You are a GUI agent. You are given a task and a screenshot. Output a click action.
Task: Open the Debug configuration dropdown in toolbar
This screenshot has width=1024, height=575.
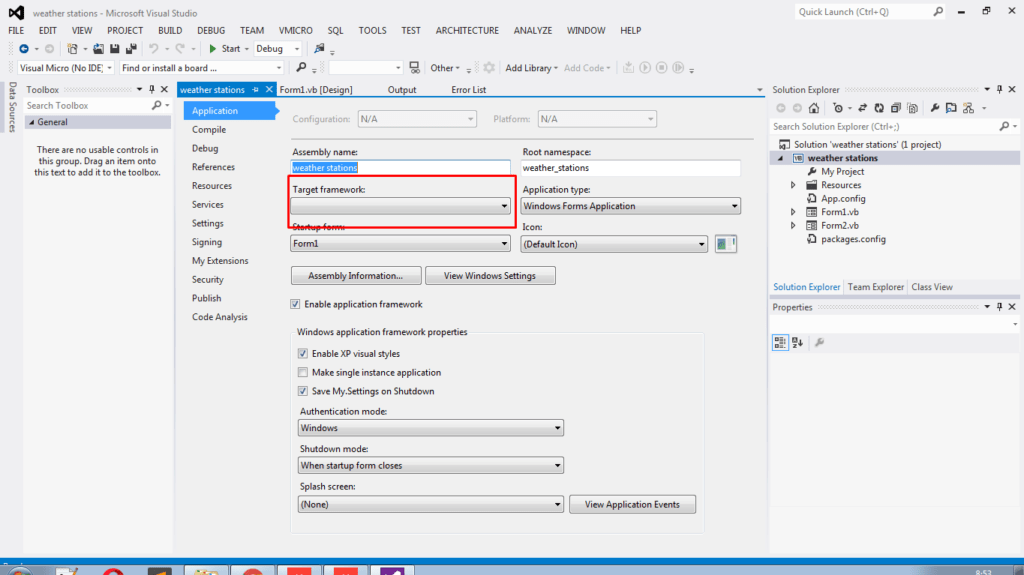click(x=278, y=49)
